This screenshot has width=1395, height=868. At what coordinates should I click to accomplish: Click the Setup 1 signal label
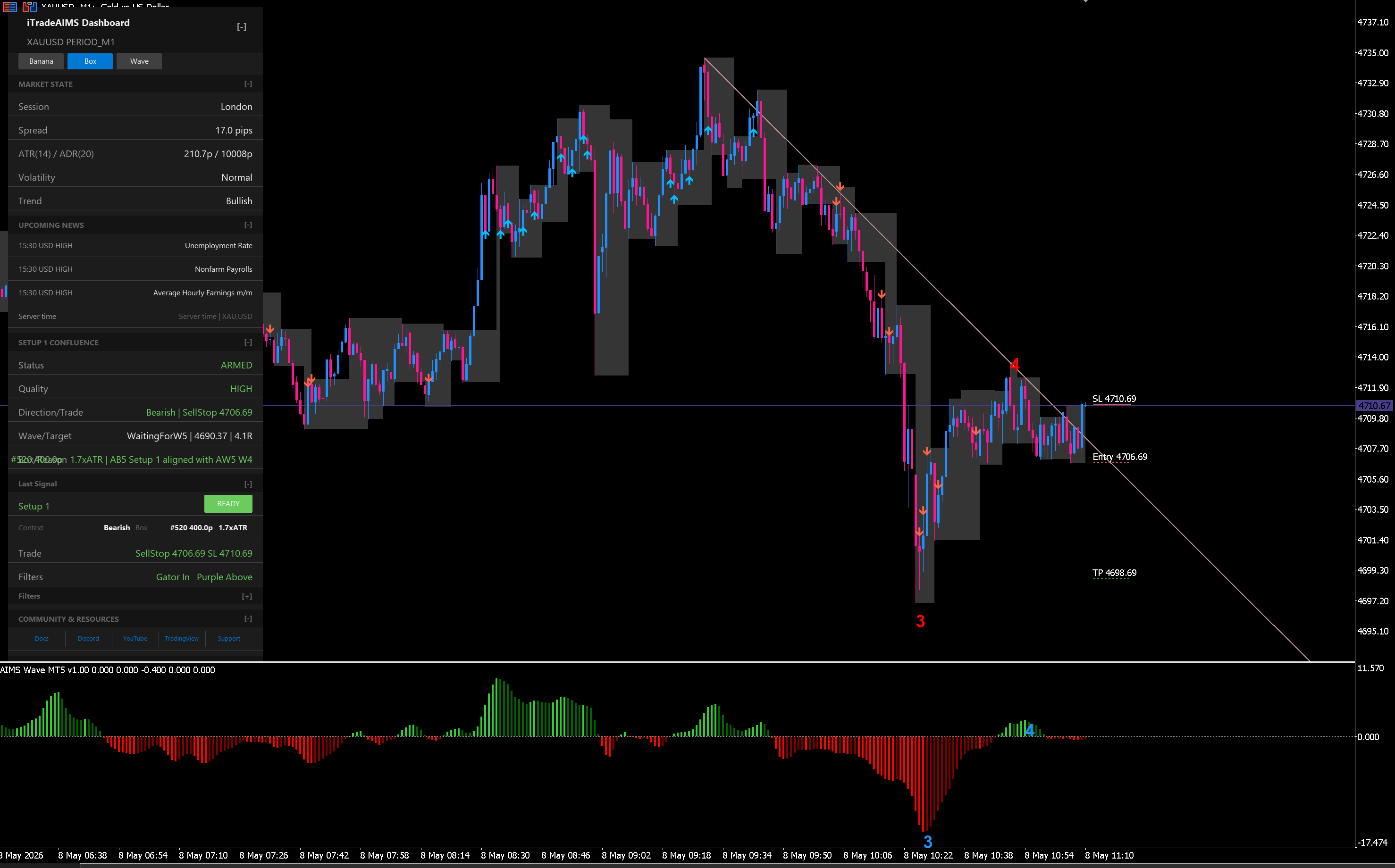pyautogui.click(x=34, y=506)
